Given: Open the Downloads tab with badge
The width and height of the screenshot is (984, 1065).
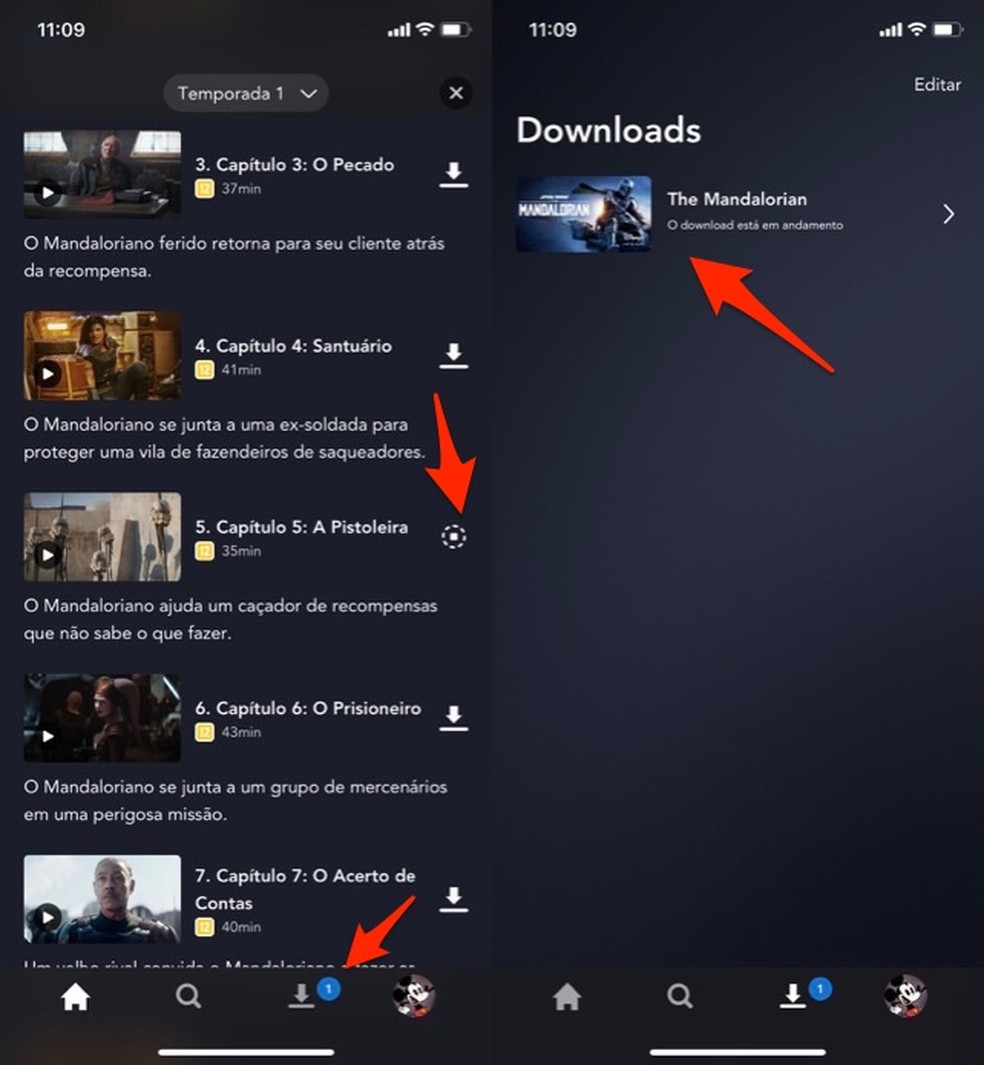Looking at the screenshot, I should tap(301, 995).
